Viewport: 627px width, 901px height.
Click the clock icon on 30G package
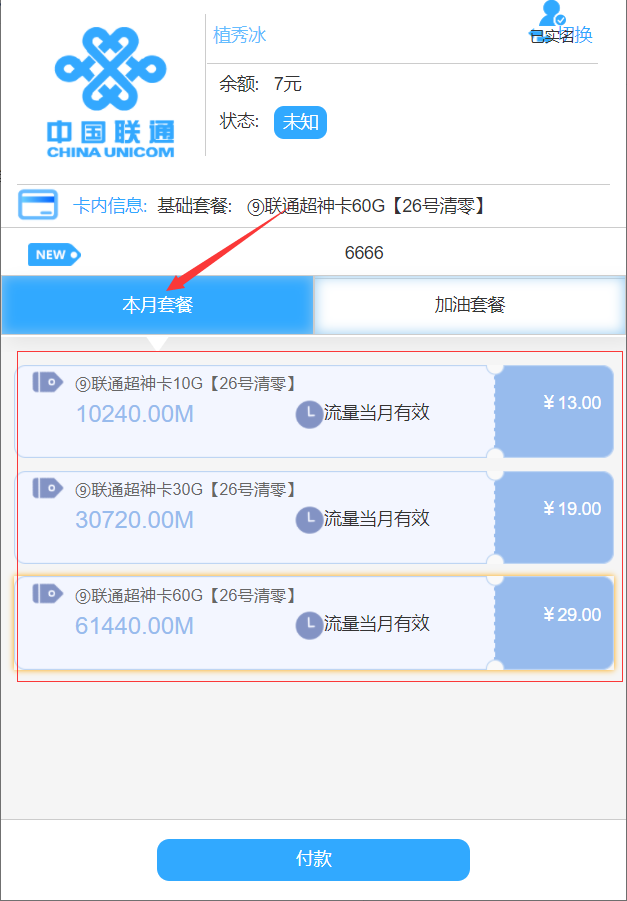click(309, 520)
